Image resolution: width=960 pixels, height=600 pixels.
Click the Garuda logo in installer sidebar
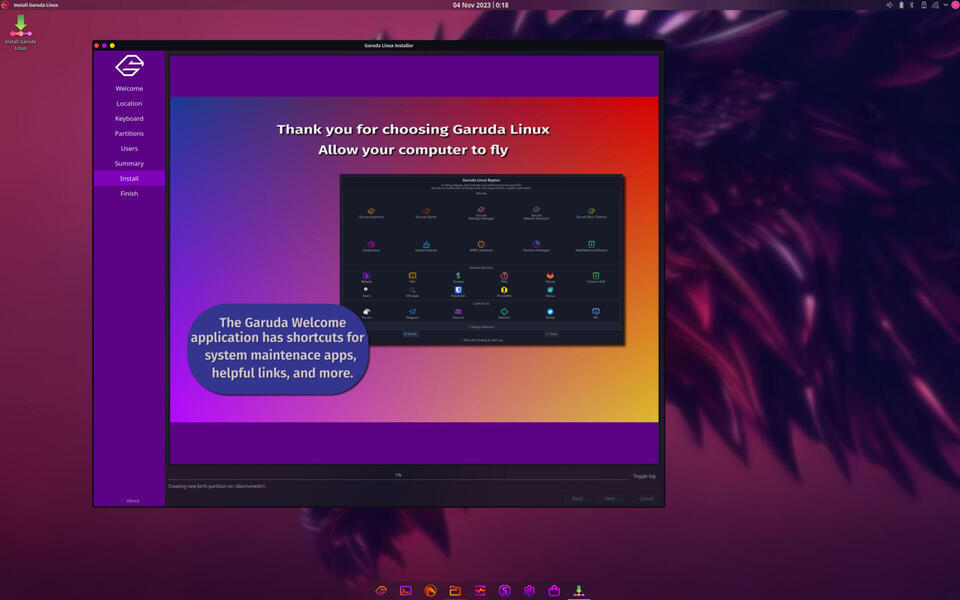tap(129, 66)
